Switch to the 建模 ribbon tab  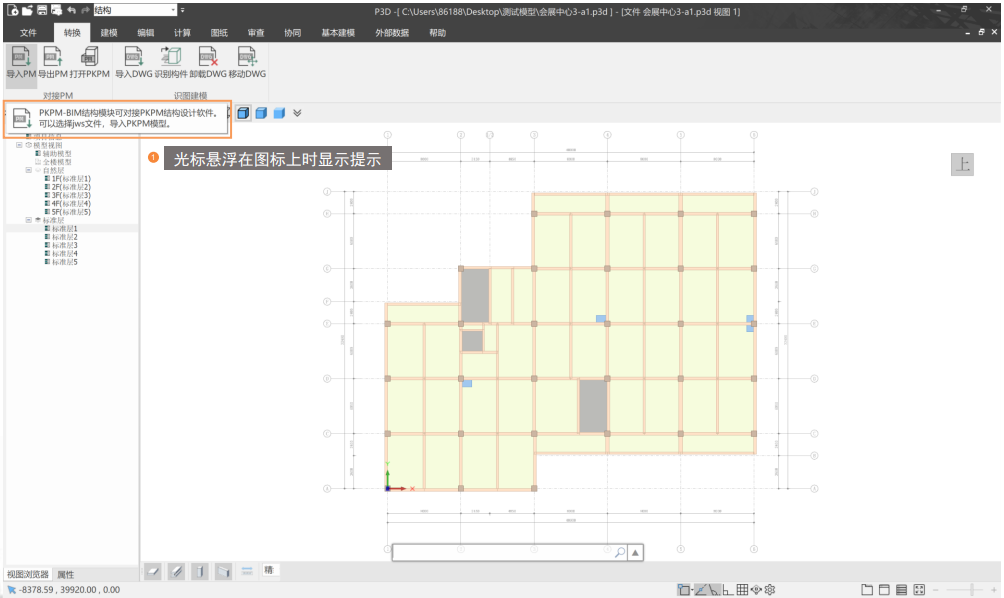pyautogui.click(x=109, y=33)
